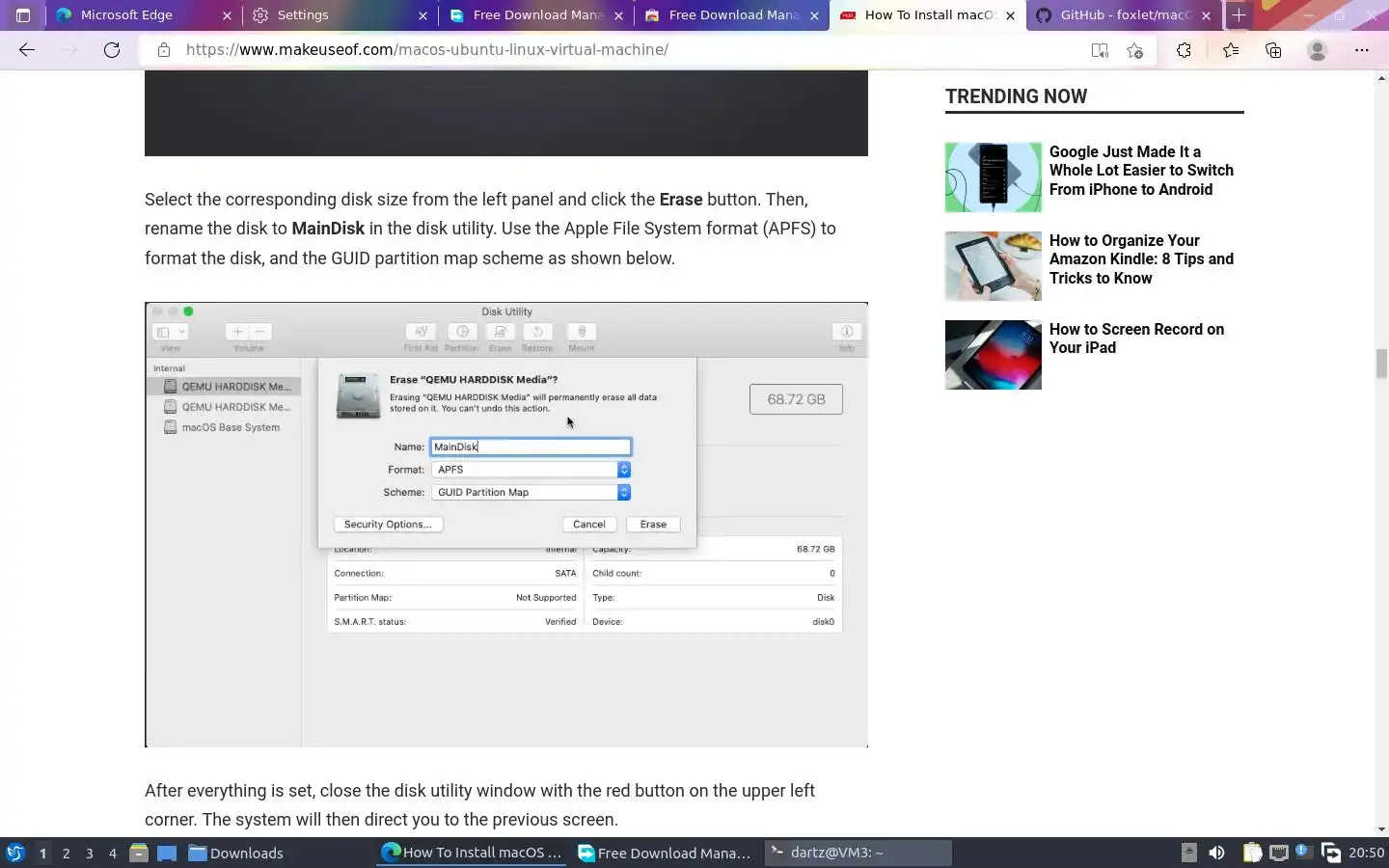Open the file manager icon in taskbar

[x=139, y=853]
